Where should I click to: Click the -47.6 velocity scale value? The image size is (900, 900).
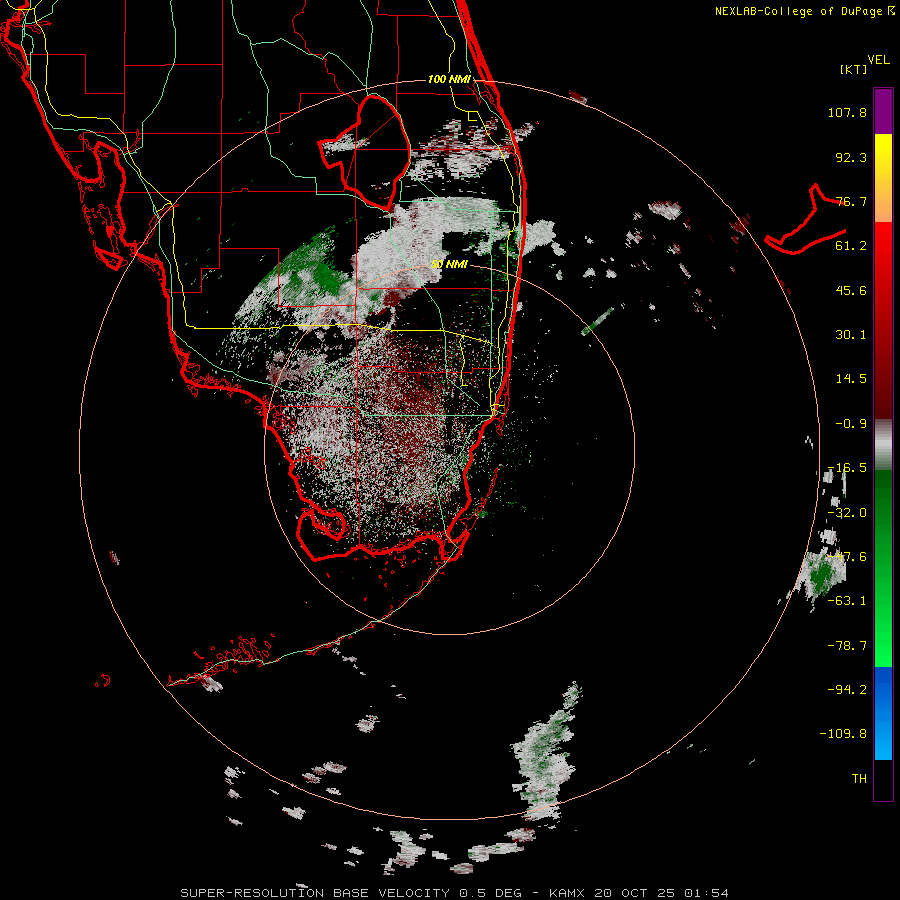point(847,557)
